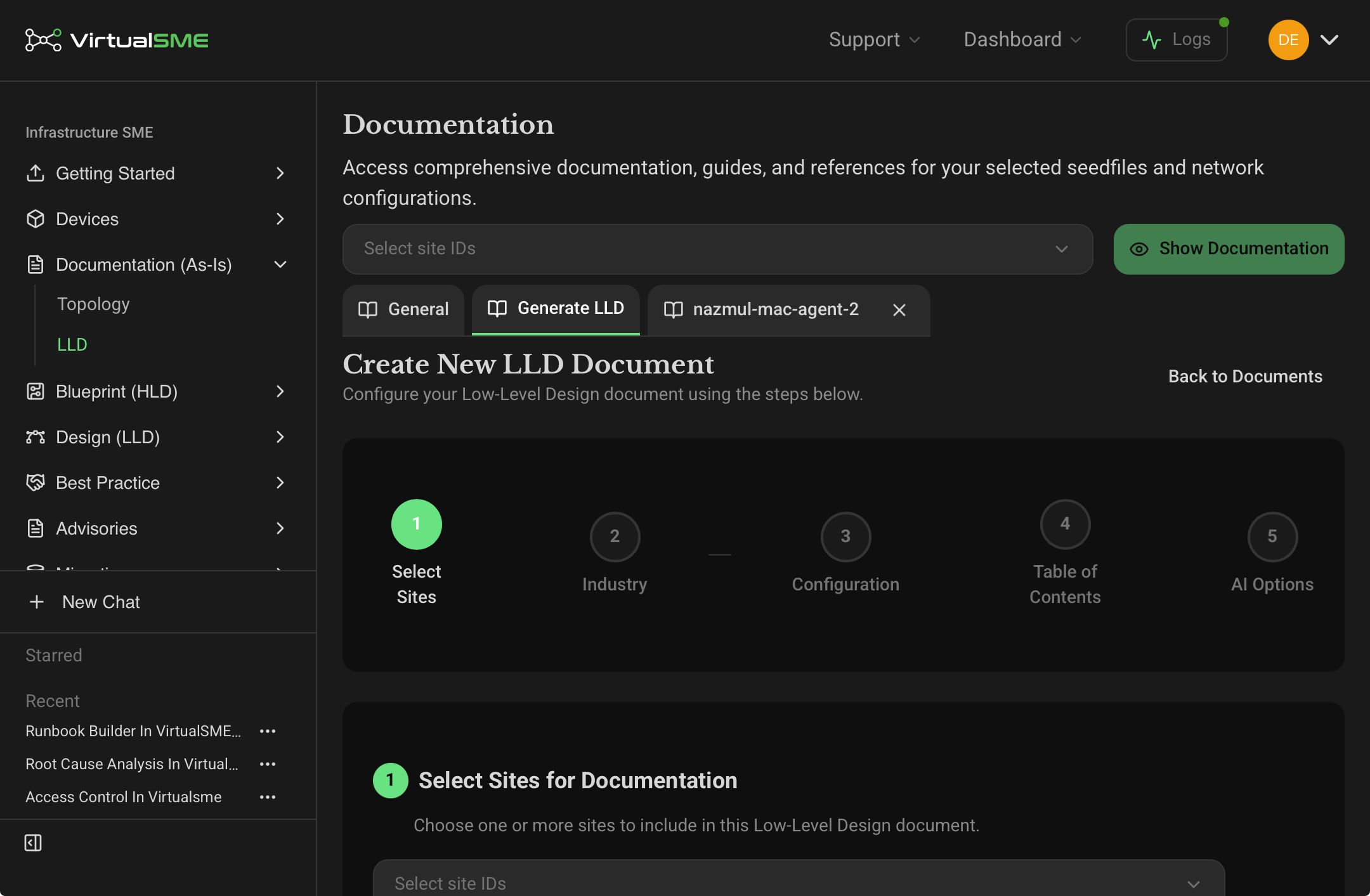Click the Blueprint (HLD) icon

(x=36, y=391)
